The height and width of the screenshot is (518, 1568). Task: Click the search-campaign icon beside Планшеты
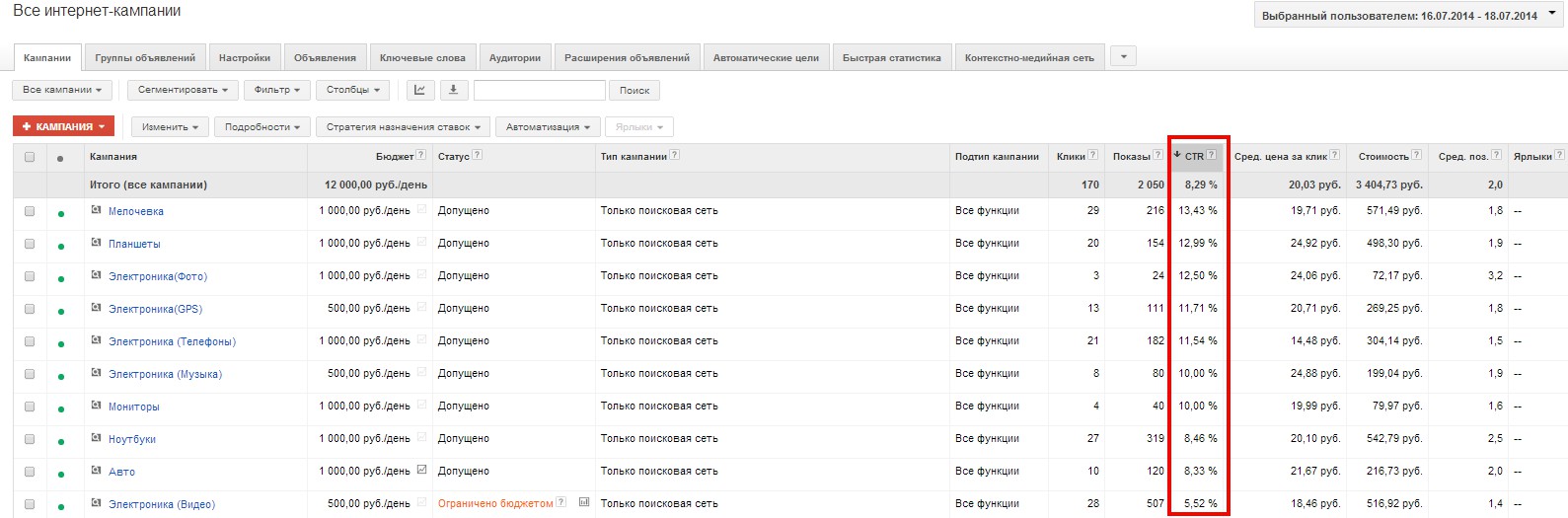click(x=97, y=243)
